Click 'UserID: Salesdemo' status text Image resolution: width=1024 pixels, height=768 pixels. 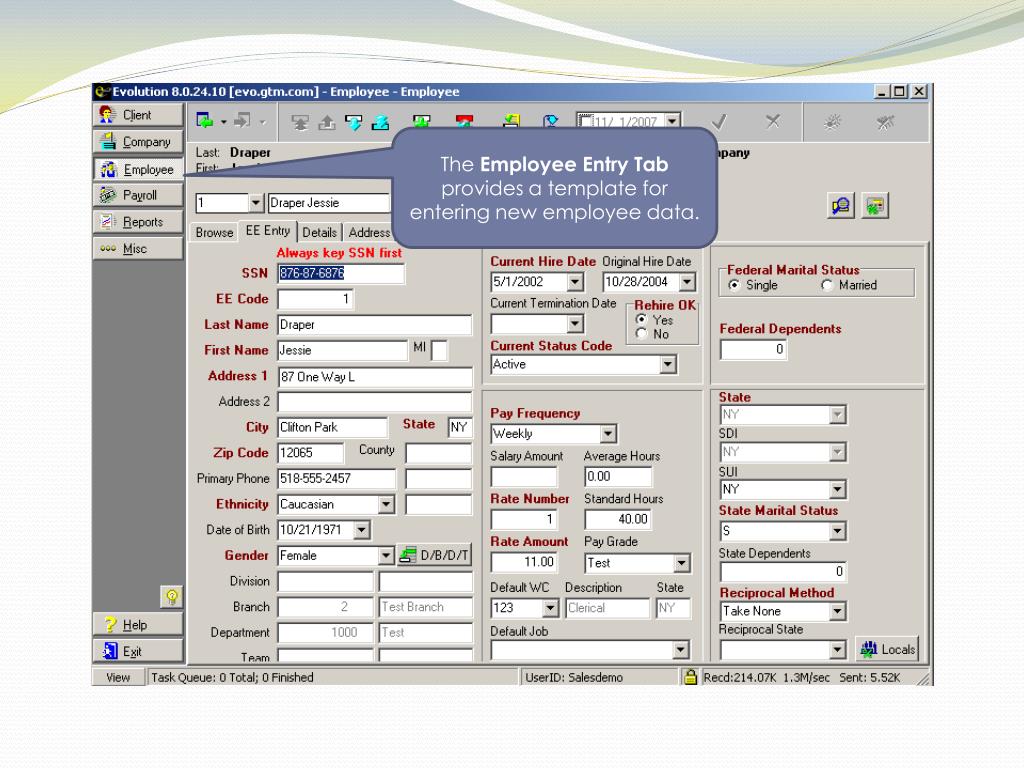(x=574, y=677)
